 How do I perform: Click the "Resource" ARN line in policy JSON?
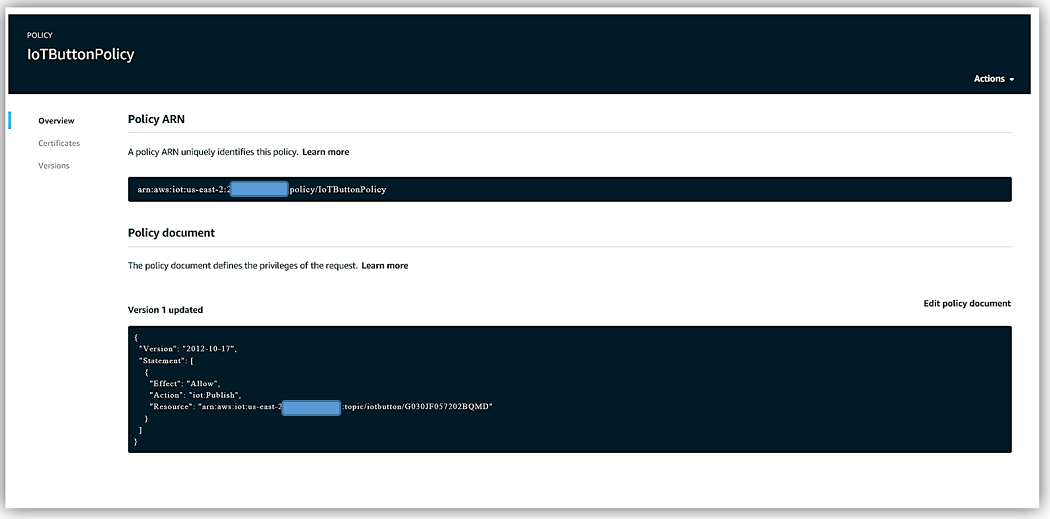pos(321,406)
